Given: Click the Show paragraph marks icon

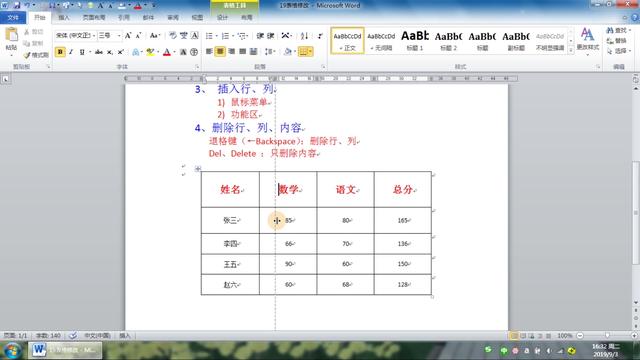Looking at the screenshot, I should (320, 36).
